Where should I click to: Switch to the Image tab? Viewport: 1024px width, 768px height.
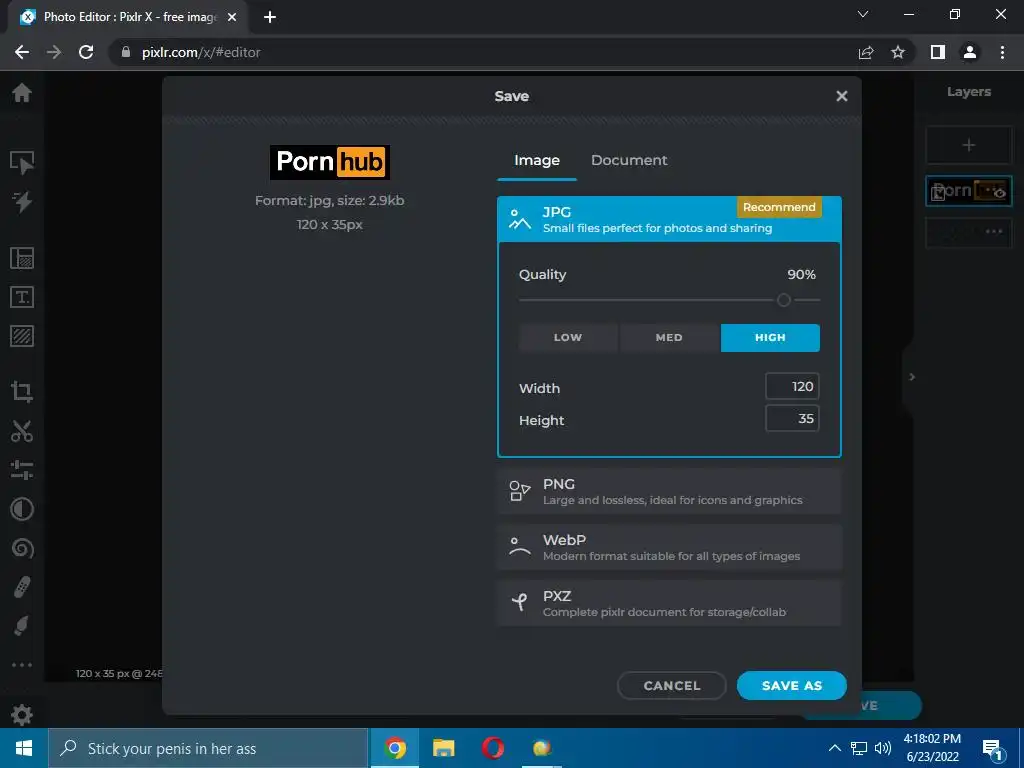[x=537, y=161]
